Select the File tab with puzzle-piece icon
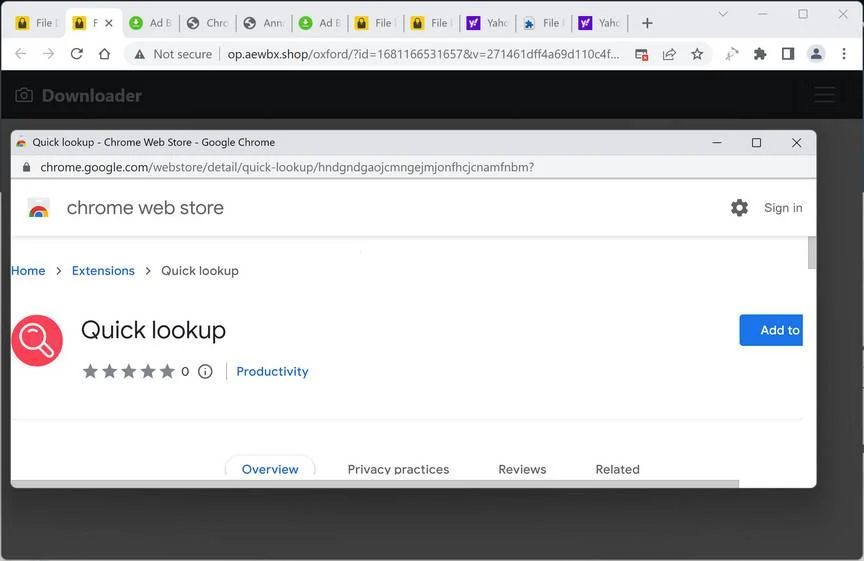864x561 pixels. click(543, 23)
